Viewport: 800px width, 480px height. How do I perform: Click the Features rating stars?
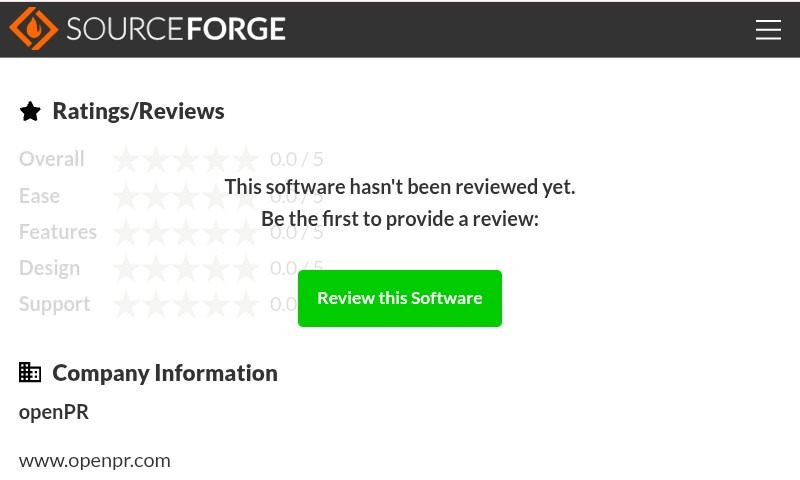click(186, 232)
